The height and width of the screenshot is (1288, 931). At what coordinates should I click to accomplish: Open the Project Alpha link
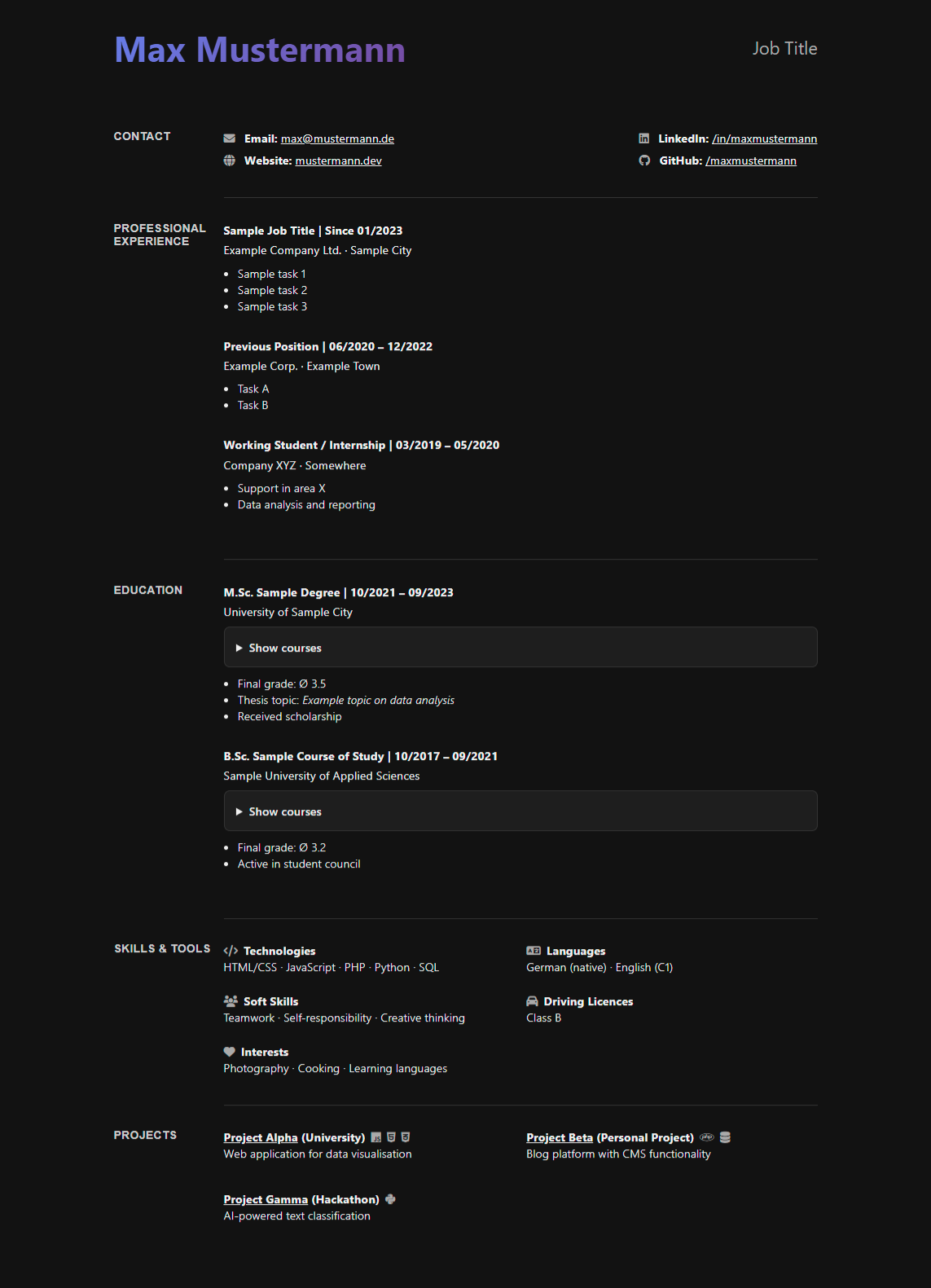coord(261,1137)
